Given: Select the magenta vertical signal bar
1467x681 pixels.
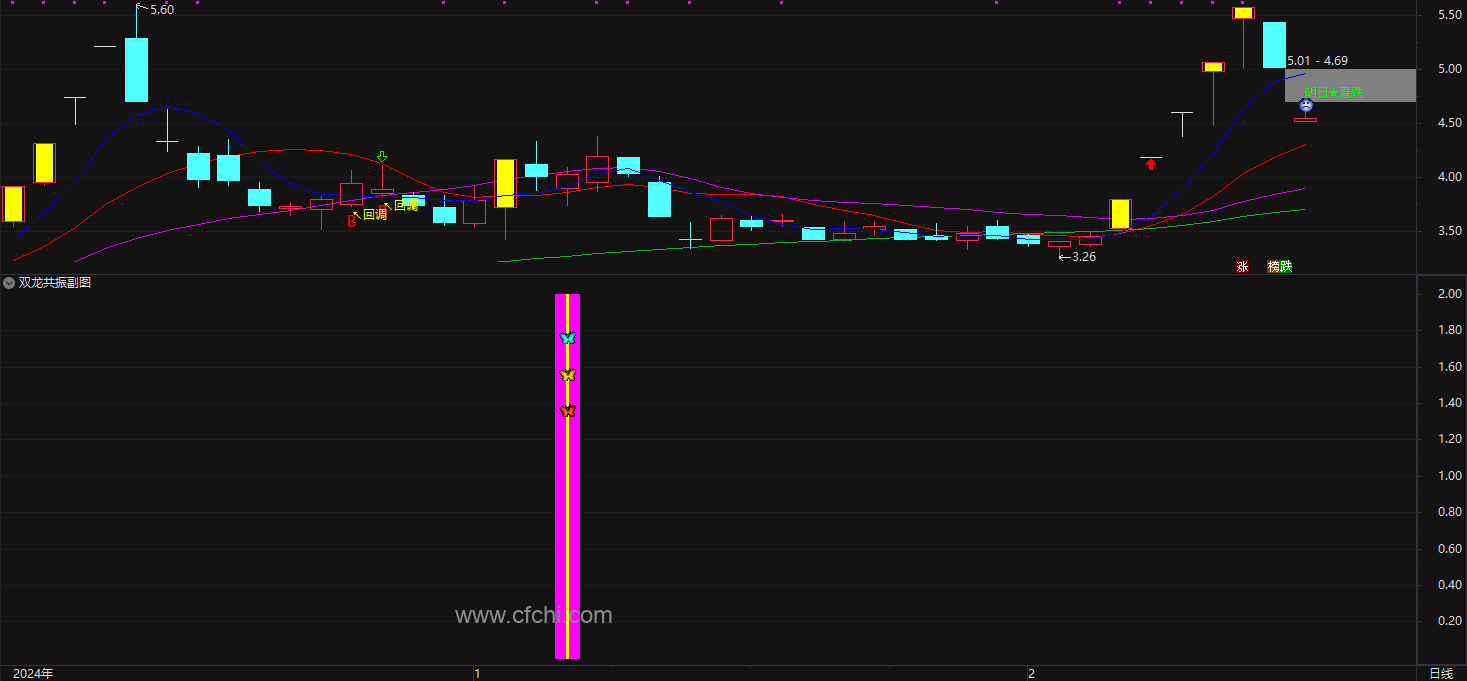Looking at the screenshot, I should [x=567, y=477].
